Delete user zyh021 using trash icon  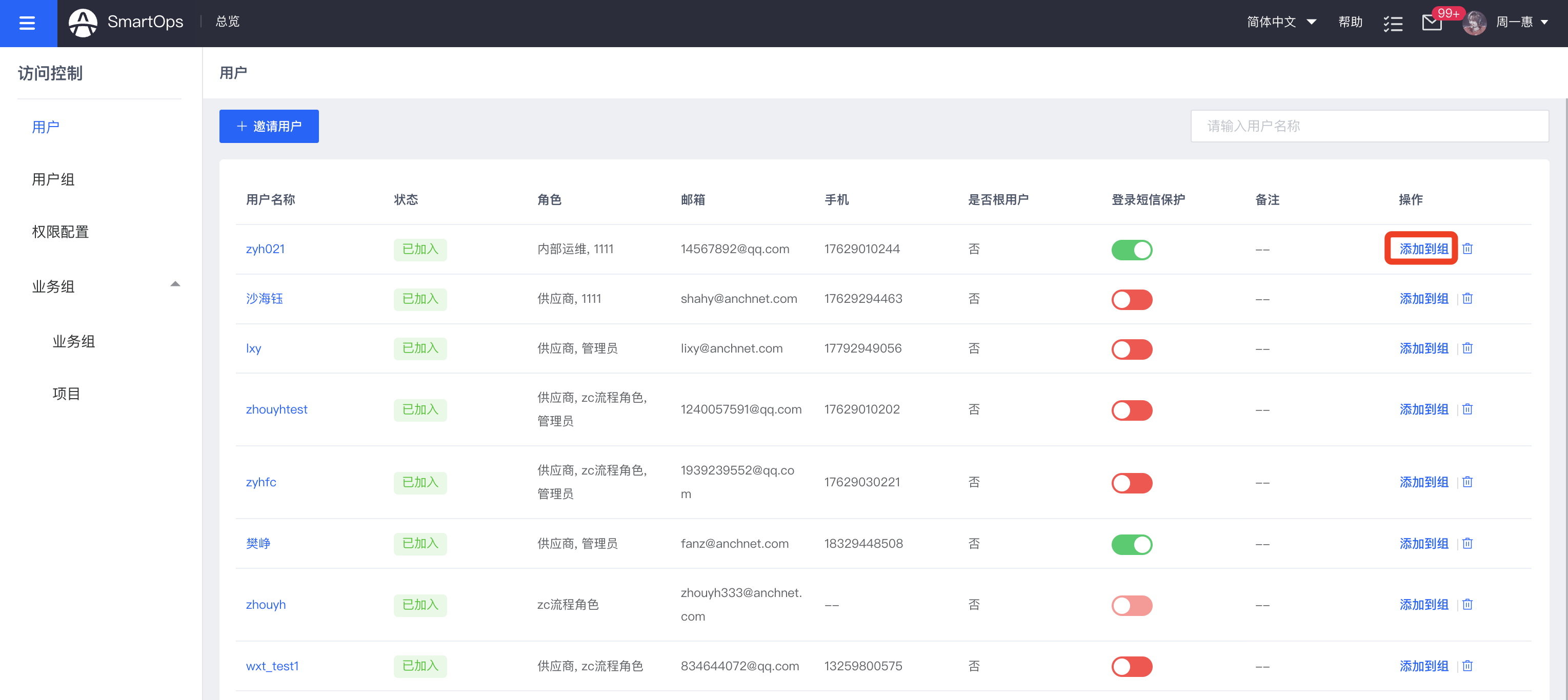point(1467,249)
